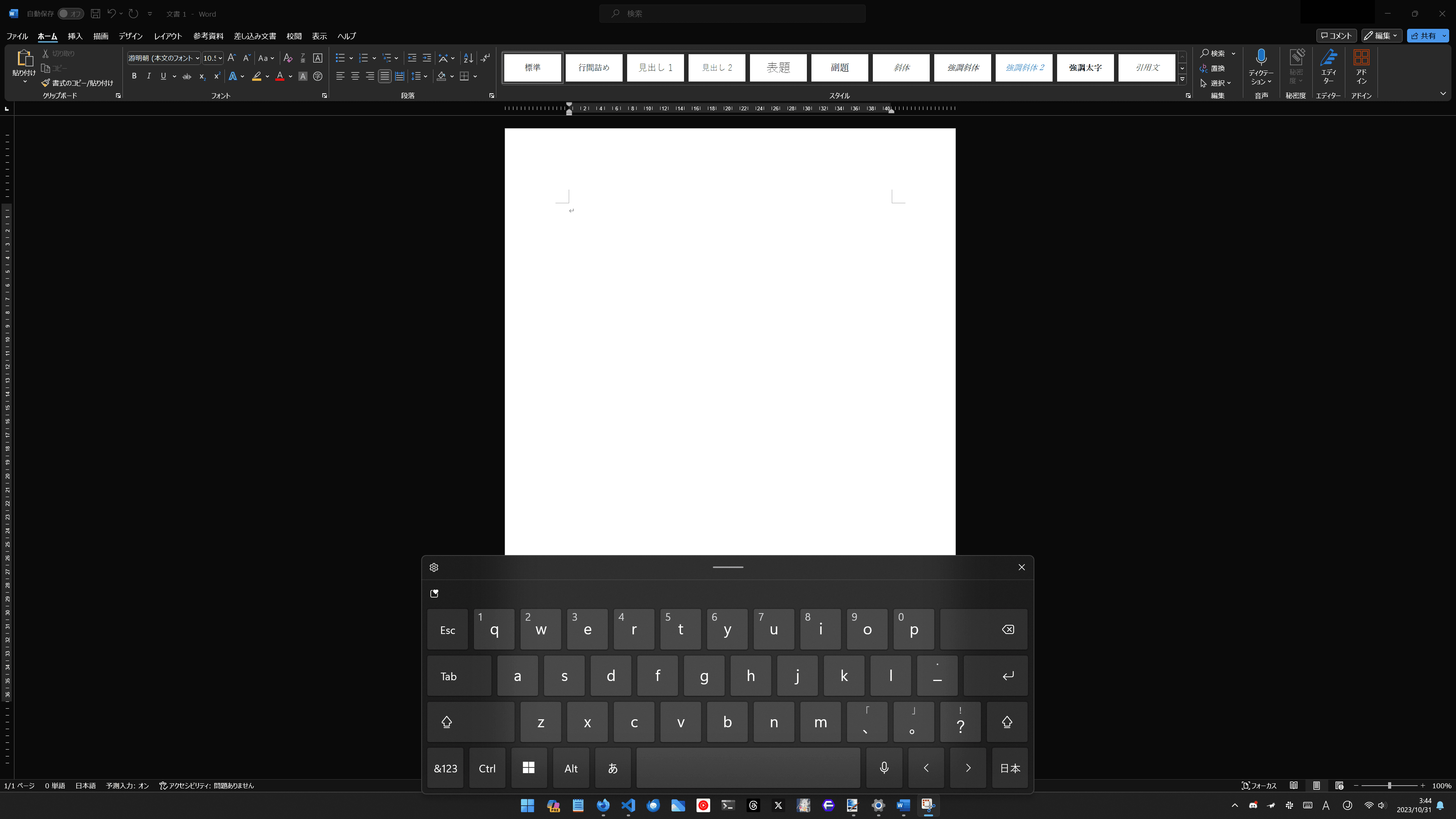Adjust the zoom slider handle
The width and height of the screenshot is (1456, 819).
(1389, 786)
